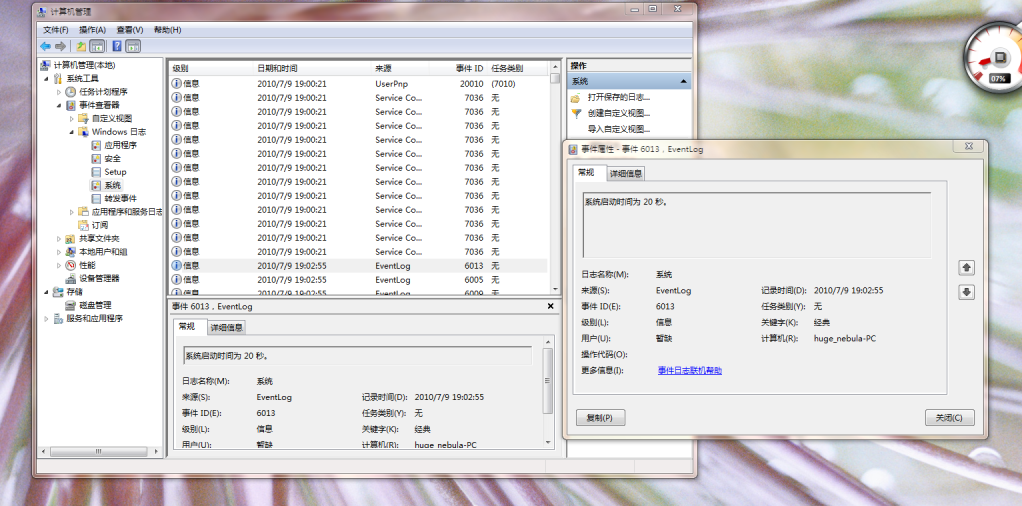Click the 事件日志联机帮助 link
The height and width of the screenshot is (506, 1022).
point(689,370)
